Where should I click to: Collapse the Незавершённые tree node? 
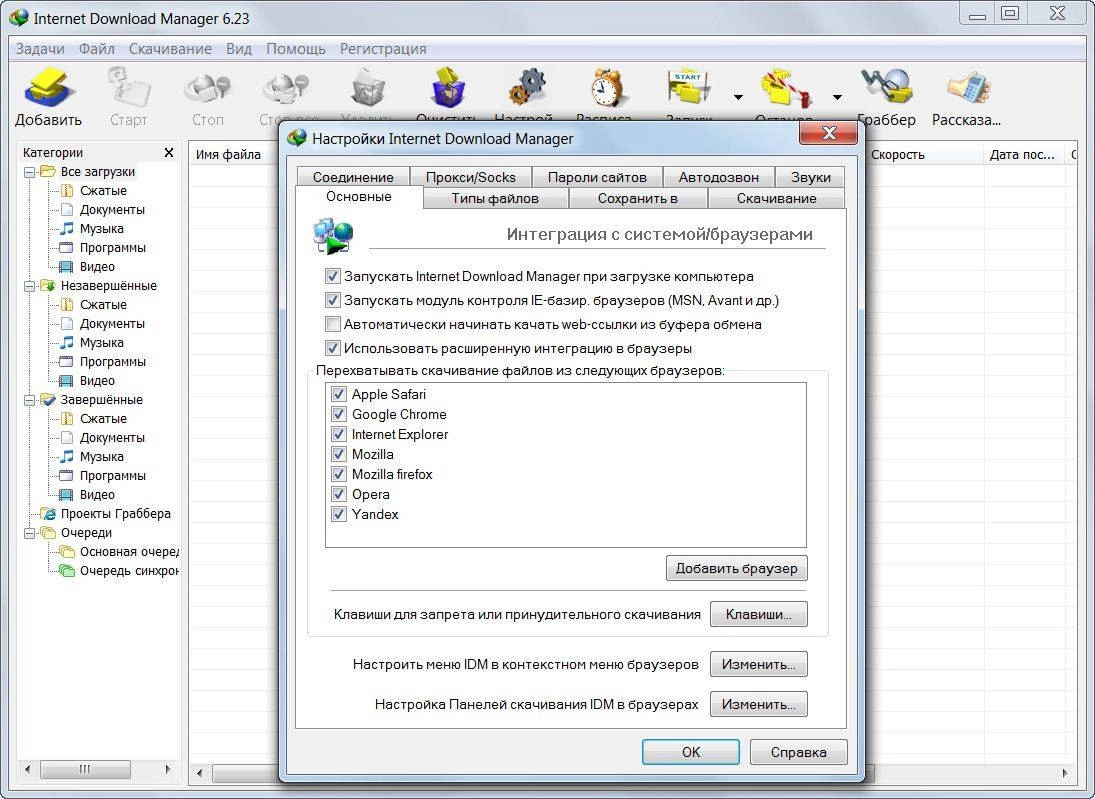pyautogui.click(x=29, y=286)
